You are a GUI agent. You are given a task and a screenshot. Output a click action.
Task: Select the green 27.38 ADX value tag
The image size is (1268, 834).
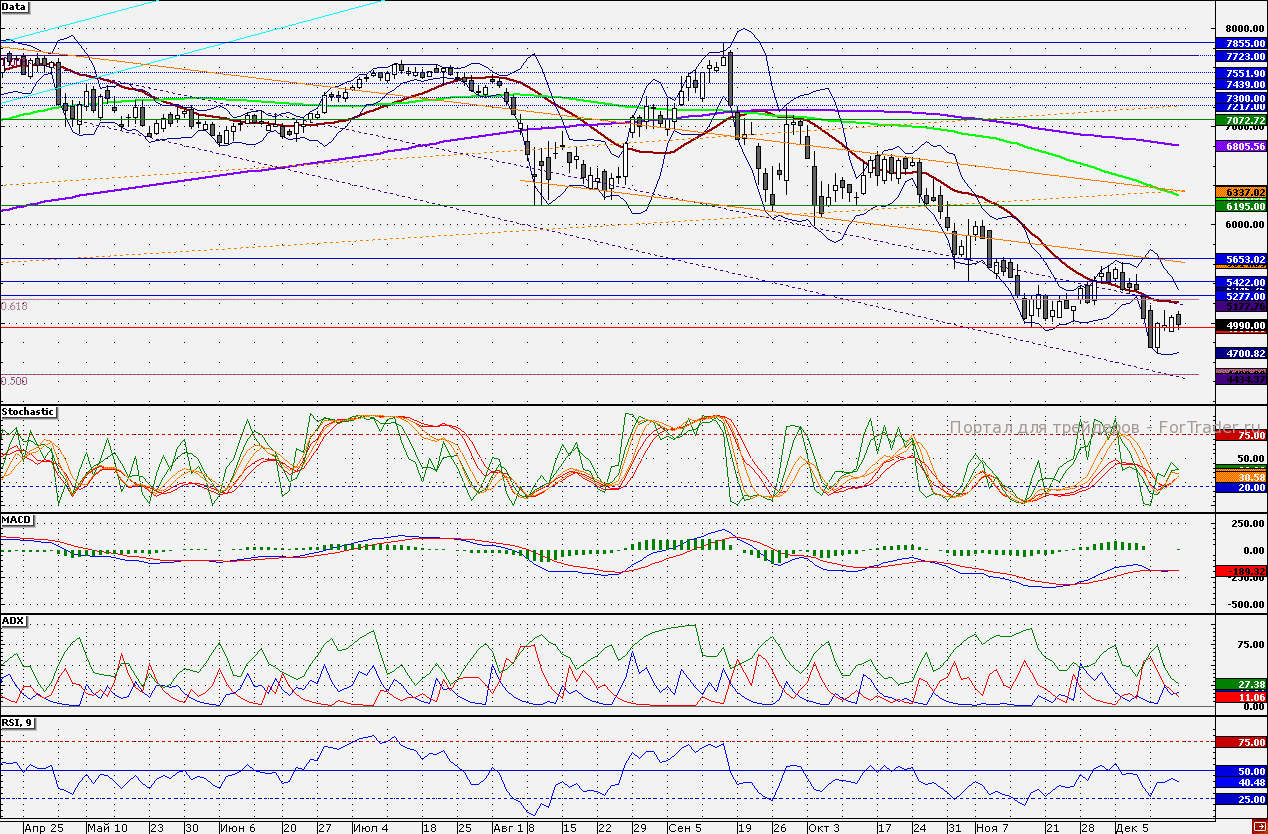[x=1239, y=684]
